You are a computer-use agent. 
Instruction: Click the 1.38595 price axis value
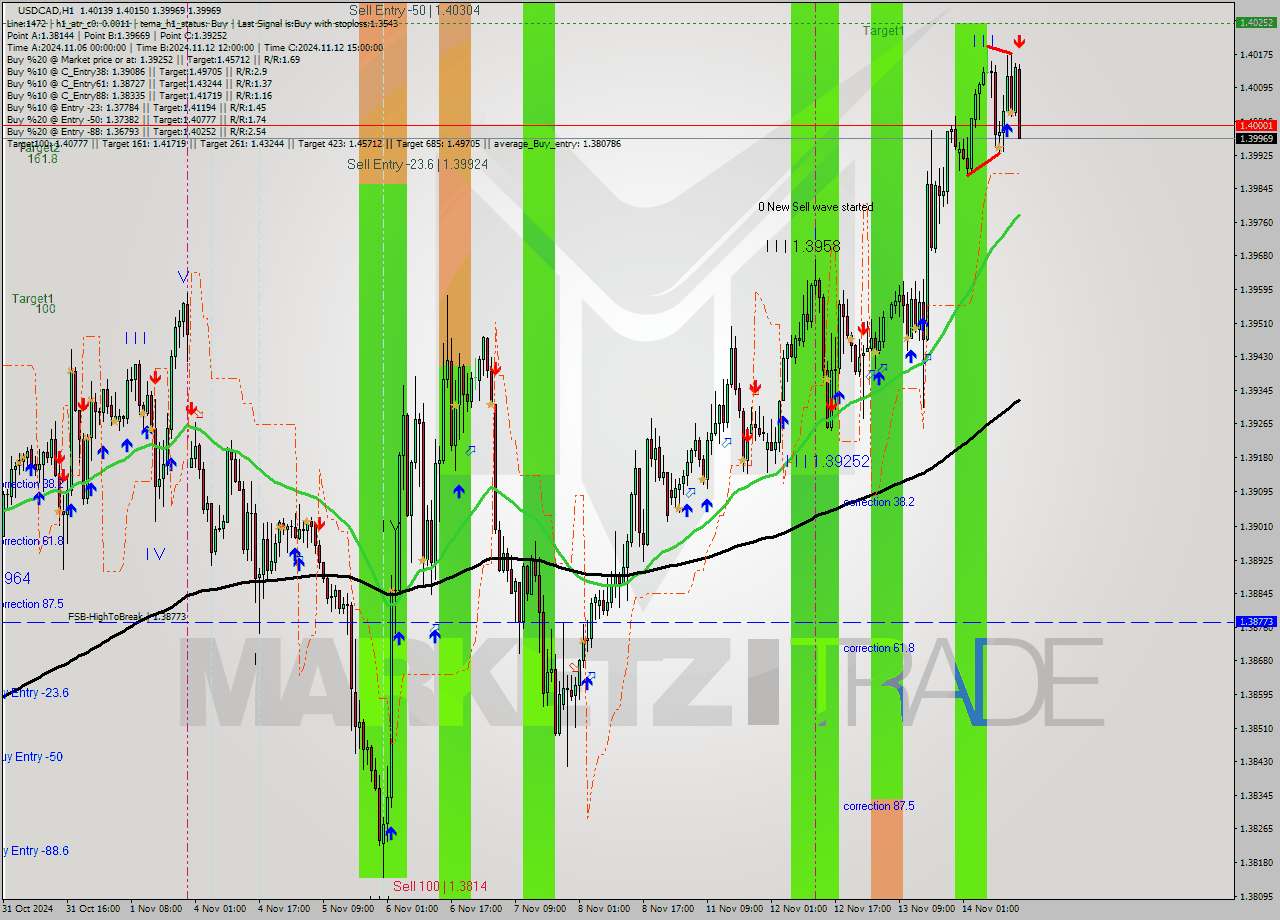pyautogui.click(x=1255, y=694)
